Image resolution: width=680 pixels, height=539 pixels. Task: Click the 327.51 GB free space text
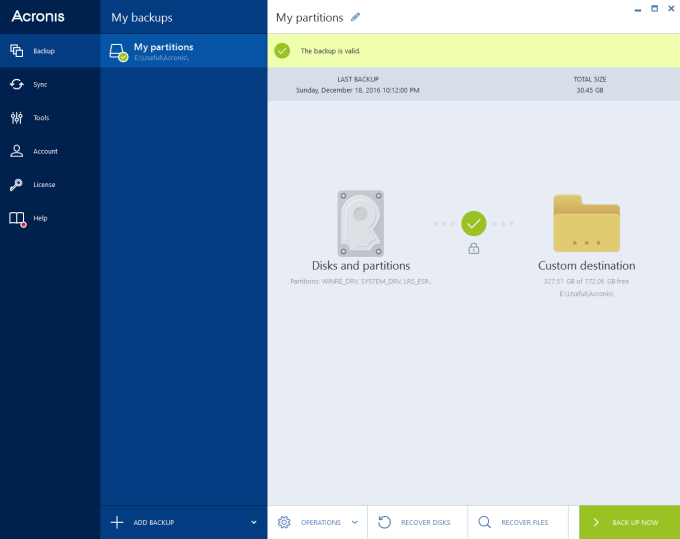tap(586, 281)
